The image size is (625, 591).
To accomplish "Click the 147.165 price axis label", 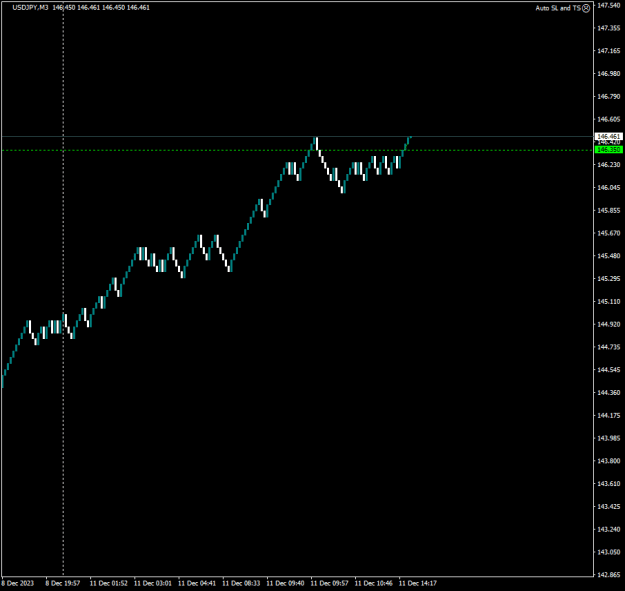I will tap(609, 51).
